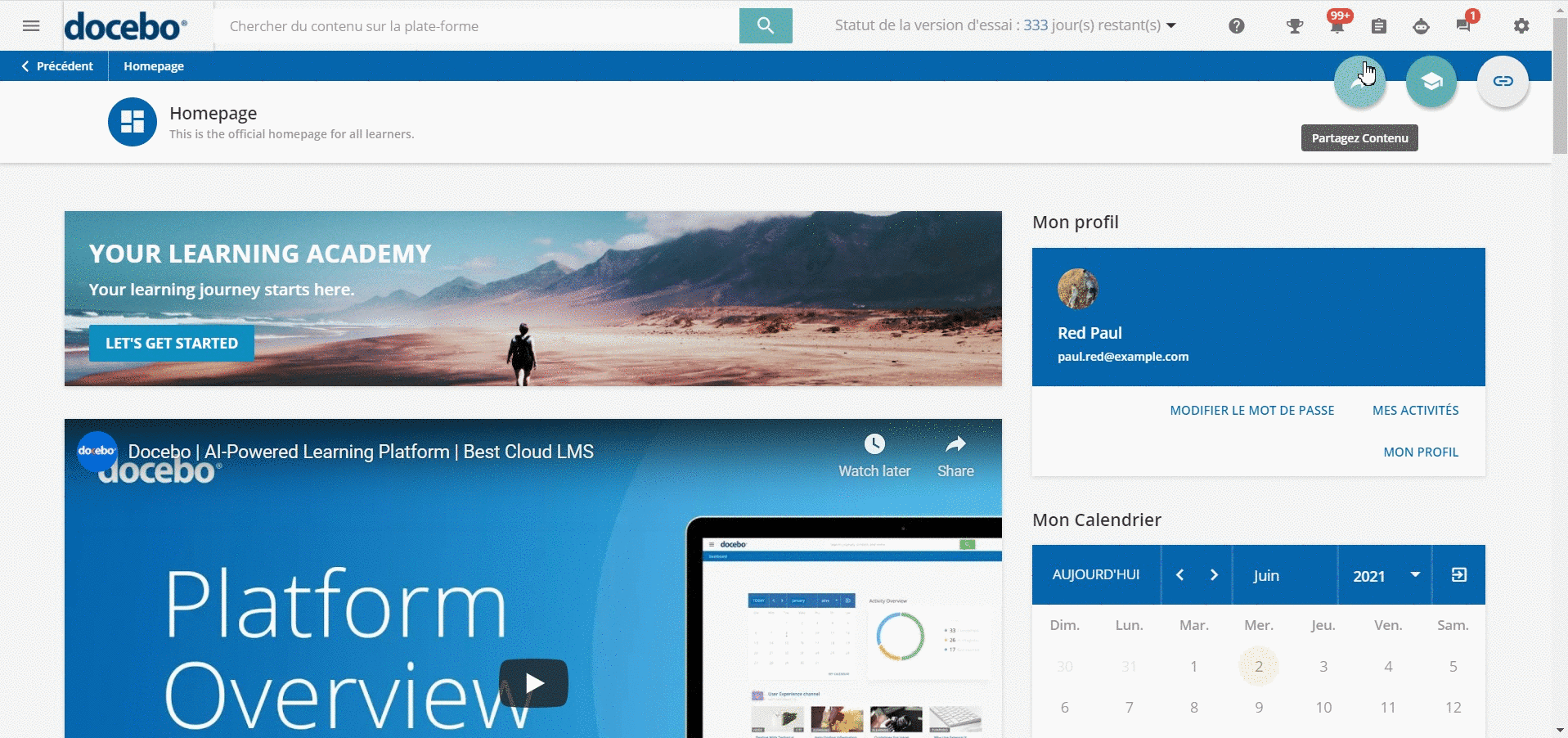The height and width of the screenshot is (738, 1568).
Task: Select June 6 in the calendar
Action: (x=1064, y=707)
